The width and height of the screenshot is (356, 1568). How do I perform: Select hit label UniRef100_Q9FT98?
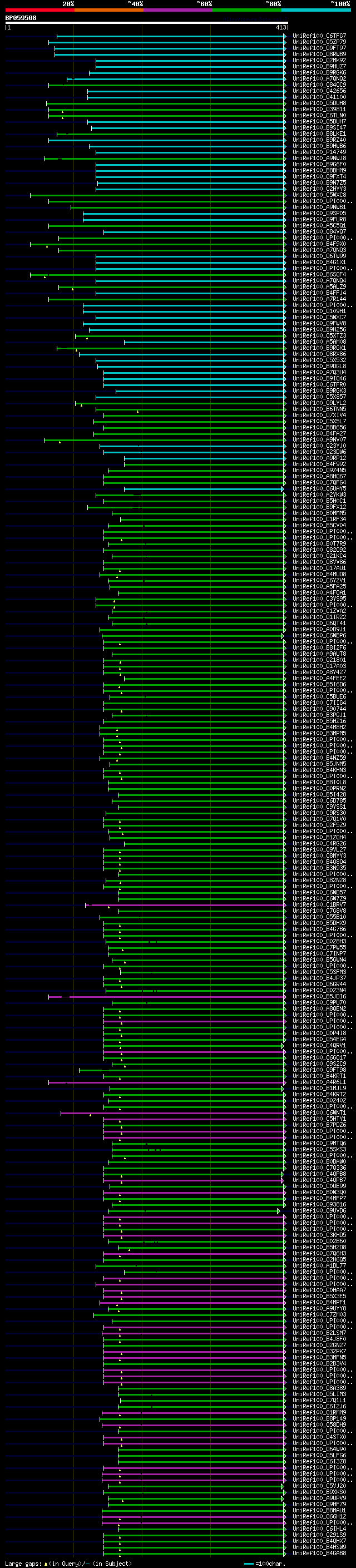[x=319, y=1070]
